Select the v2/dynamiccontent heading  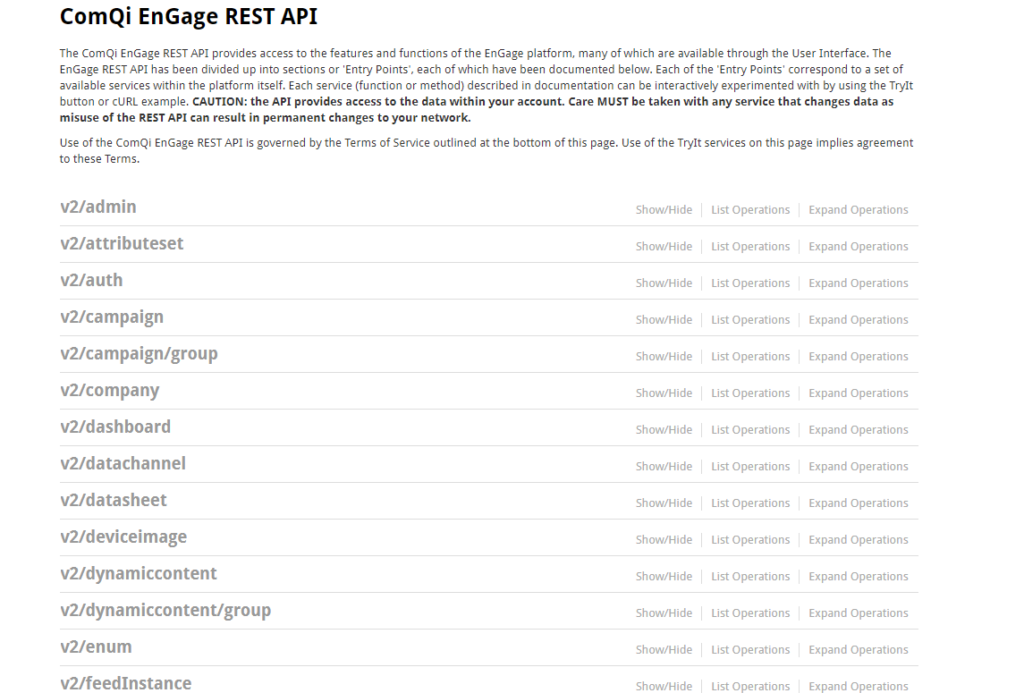coord(138,574)
